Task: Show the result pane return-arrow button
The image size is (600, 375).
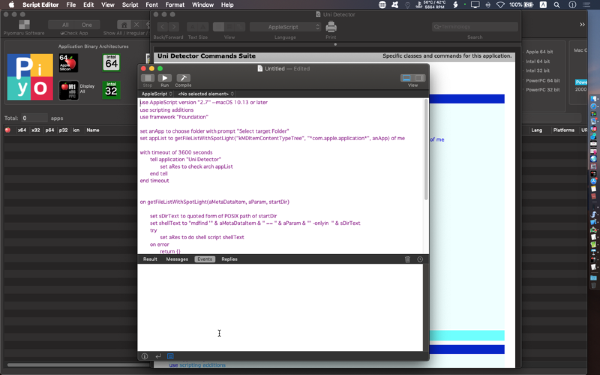Action: click(158, 356)
